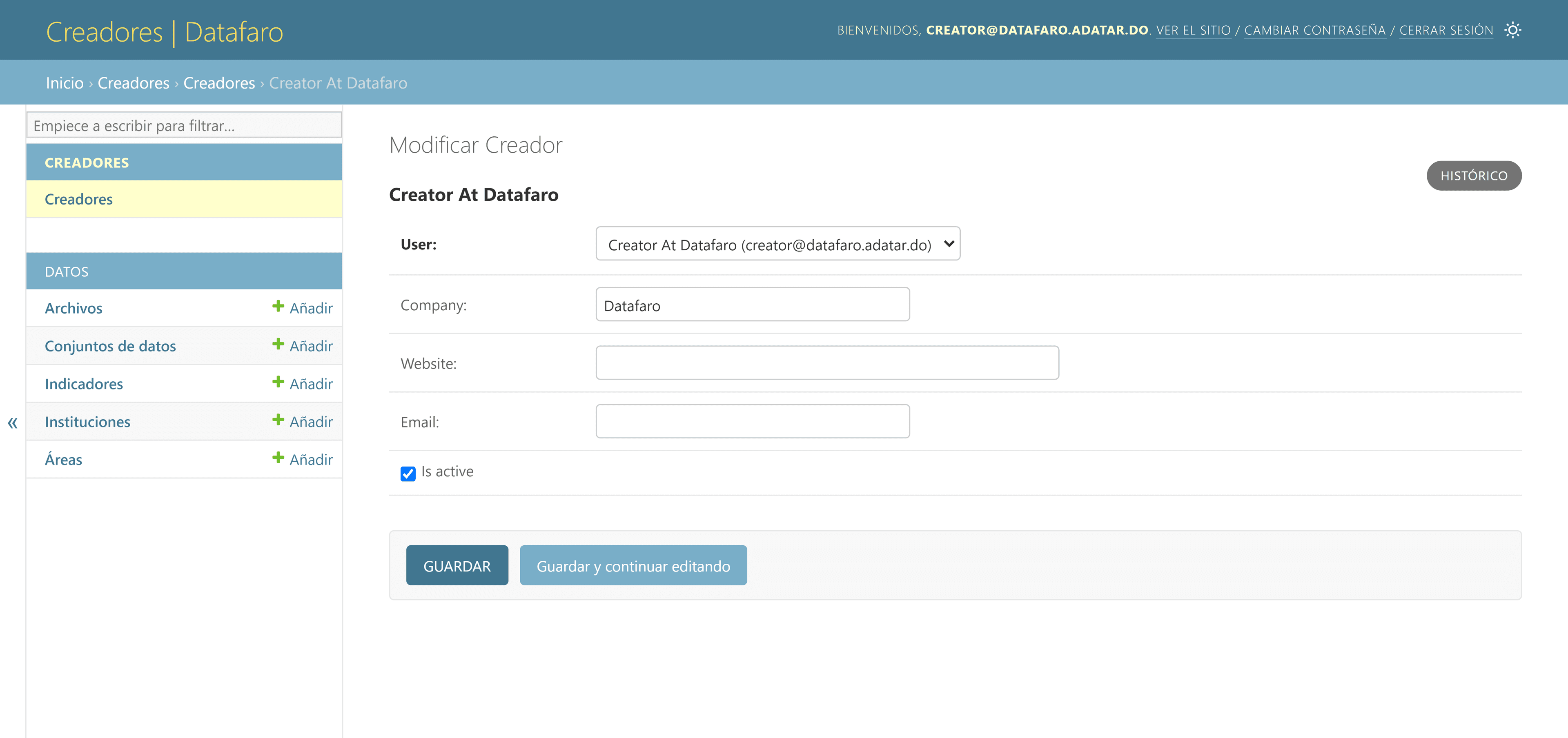Click the plus icon beside Archivos
The image size is (1568, 738).
click(x=278, y=307)
